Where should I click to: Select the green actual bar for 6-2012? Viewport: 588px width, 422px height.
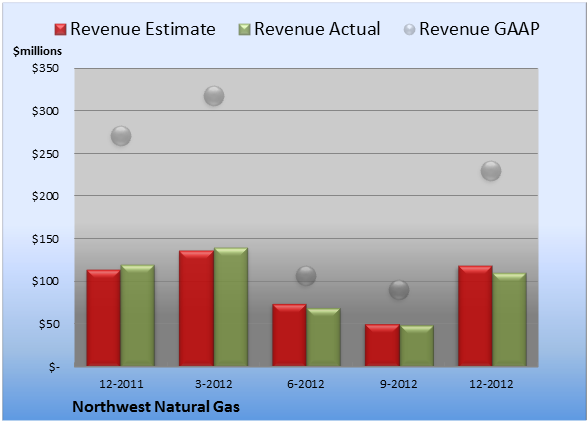323,337
